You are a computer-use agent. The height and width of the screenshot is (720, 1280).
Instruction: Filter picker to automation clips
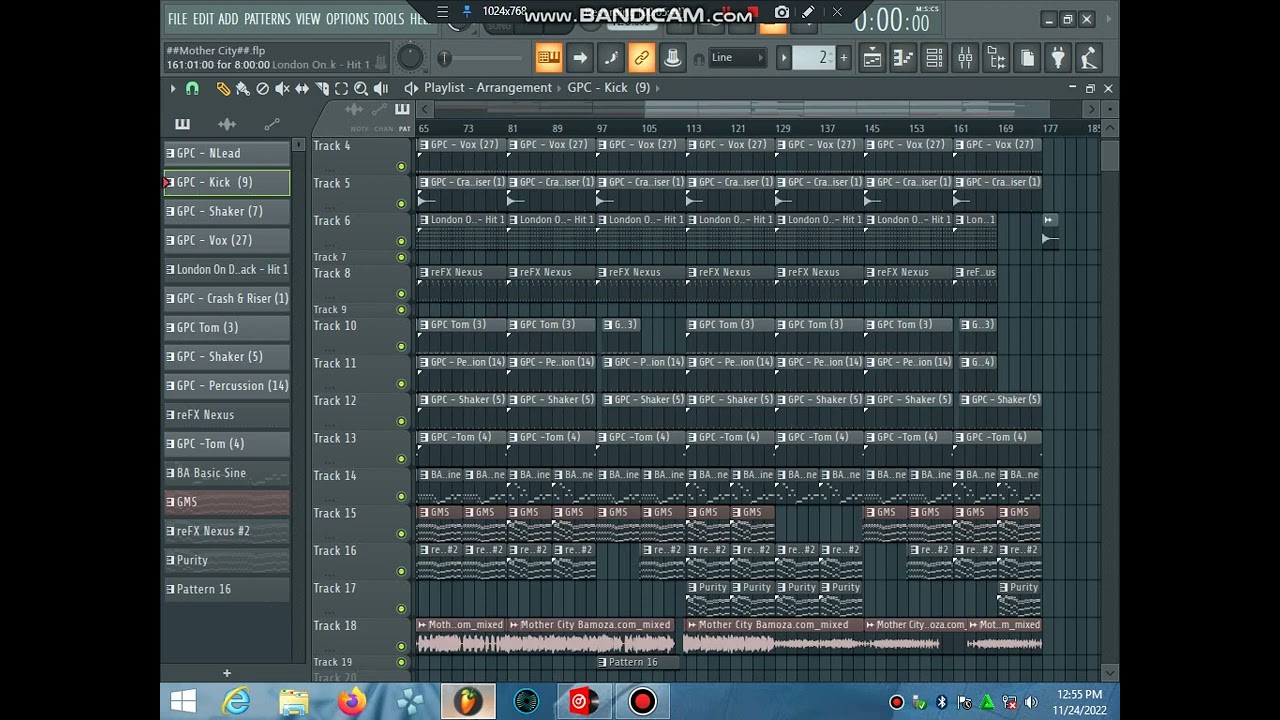(x=272, y=124)
